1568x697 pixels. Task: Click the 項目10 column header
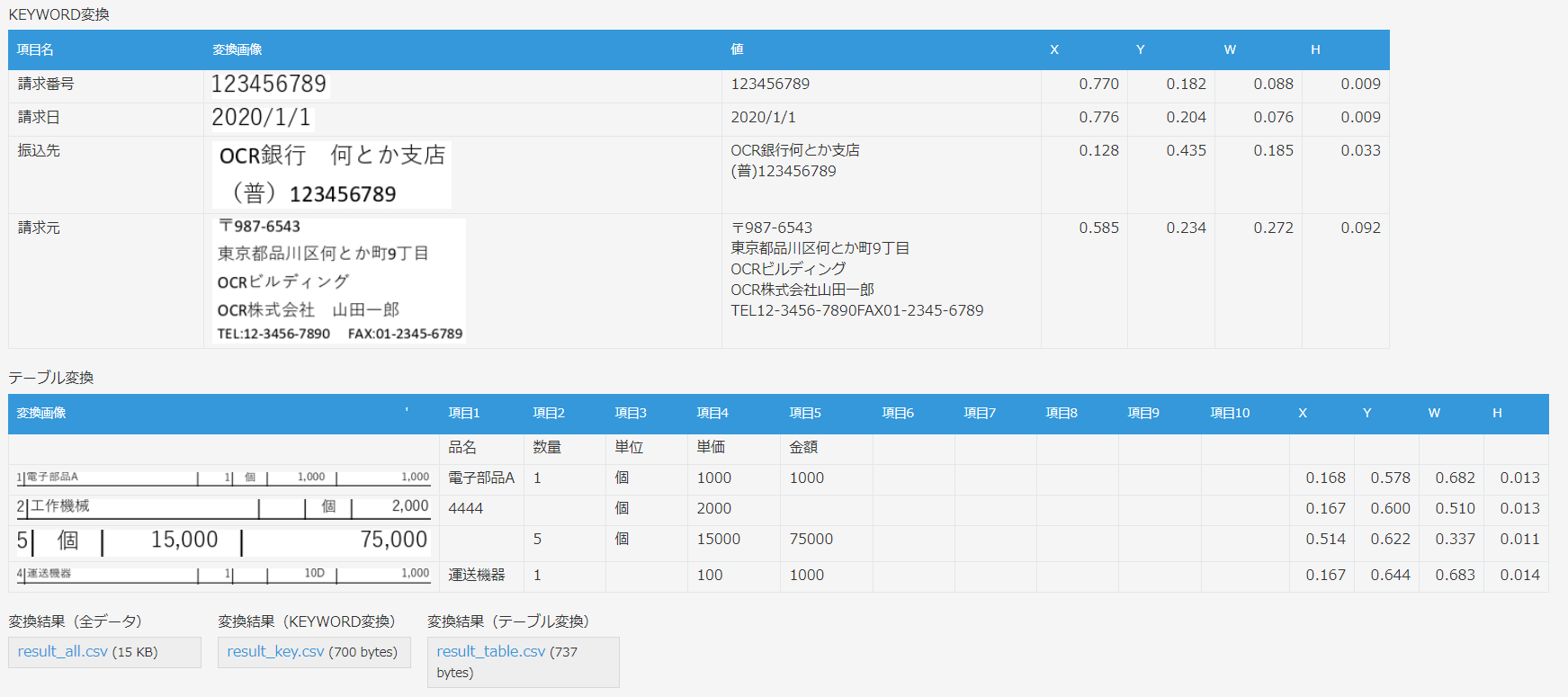coord(1229,414)
